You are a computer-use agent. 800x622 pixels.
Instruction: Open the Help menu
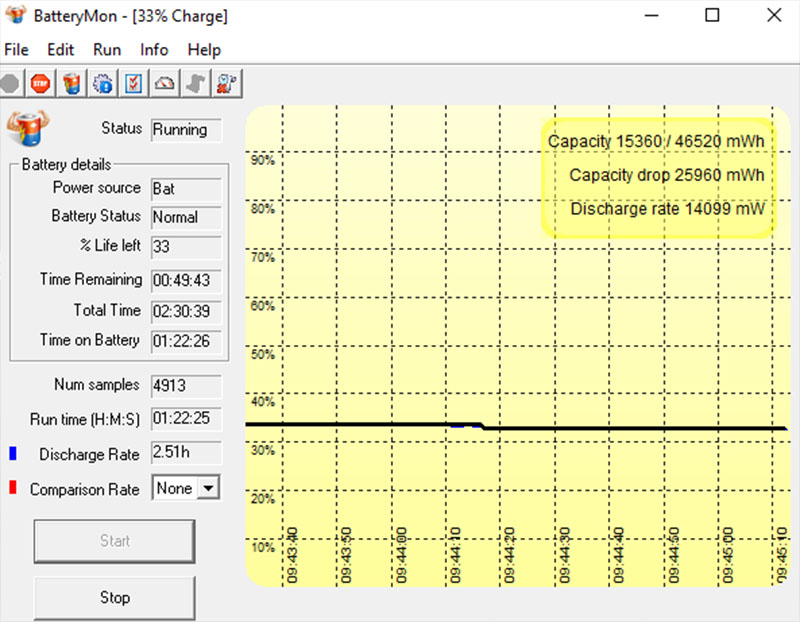204,50
